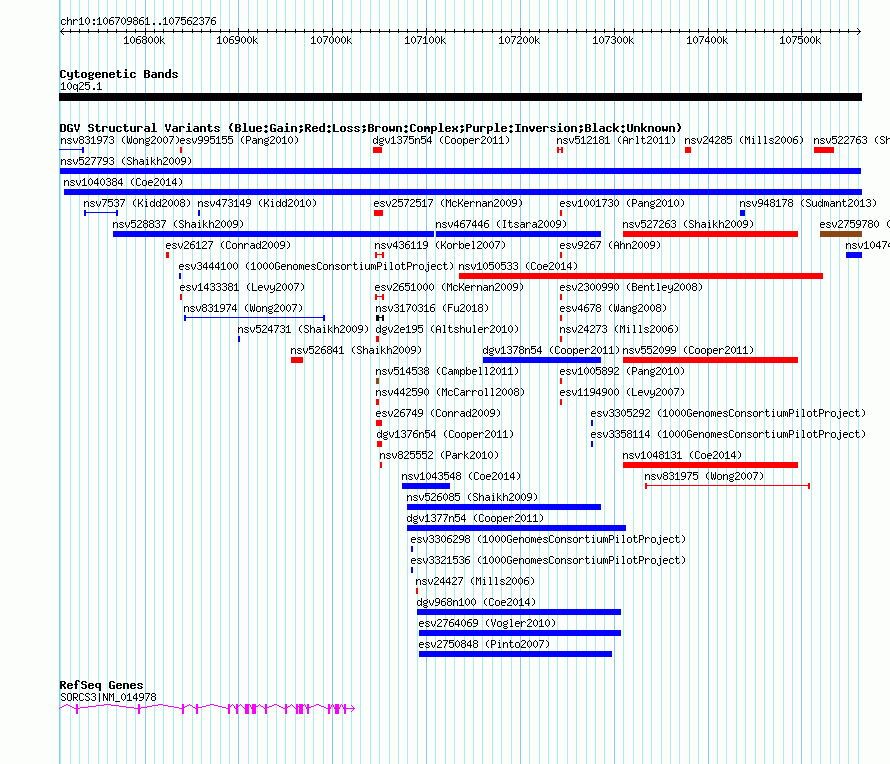890x764 pixels.
Task: Open nsv528837 (Shaikh2009) variant label
Action: pos(178,224)
